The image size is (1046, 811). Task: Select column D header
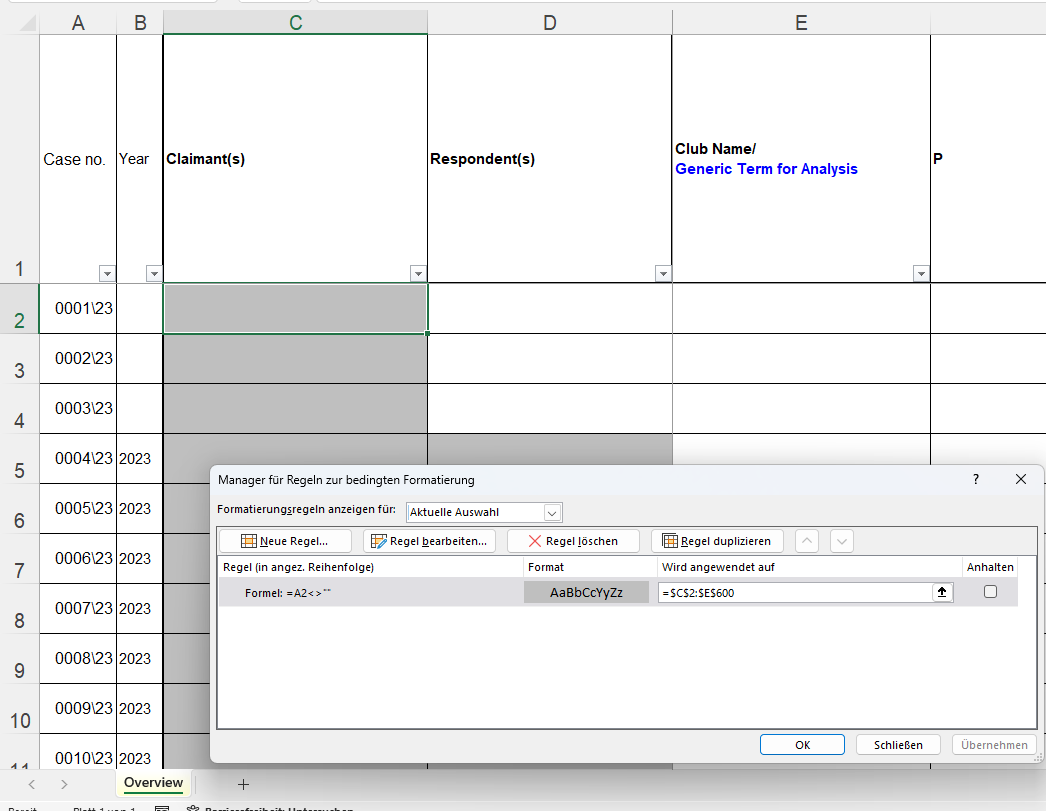(549, 23)
